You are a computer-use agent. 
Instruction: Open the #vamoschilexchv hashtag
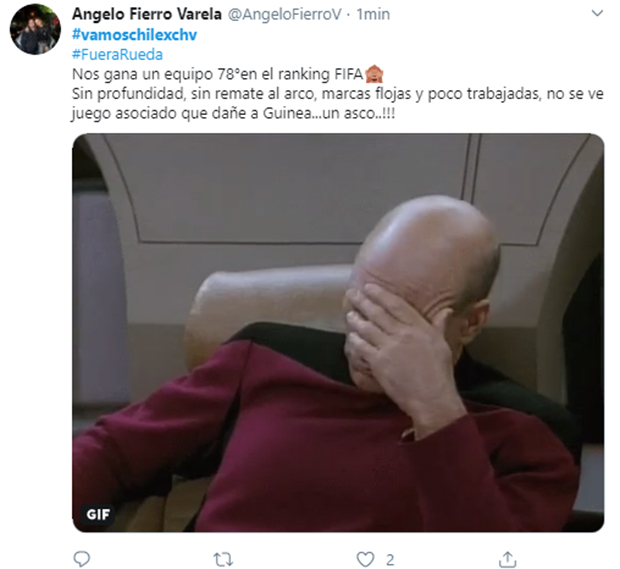134,35
